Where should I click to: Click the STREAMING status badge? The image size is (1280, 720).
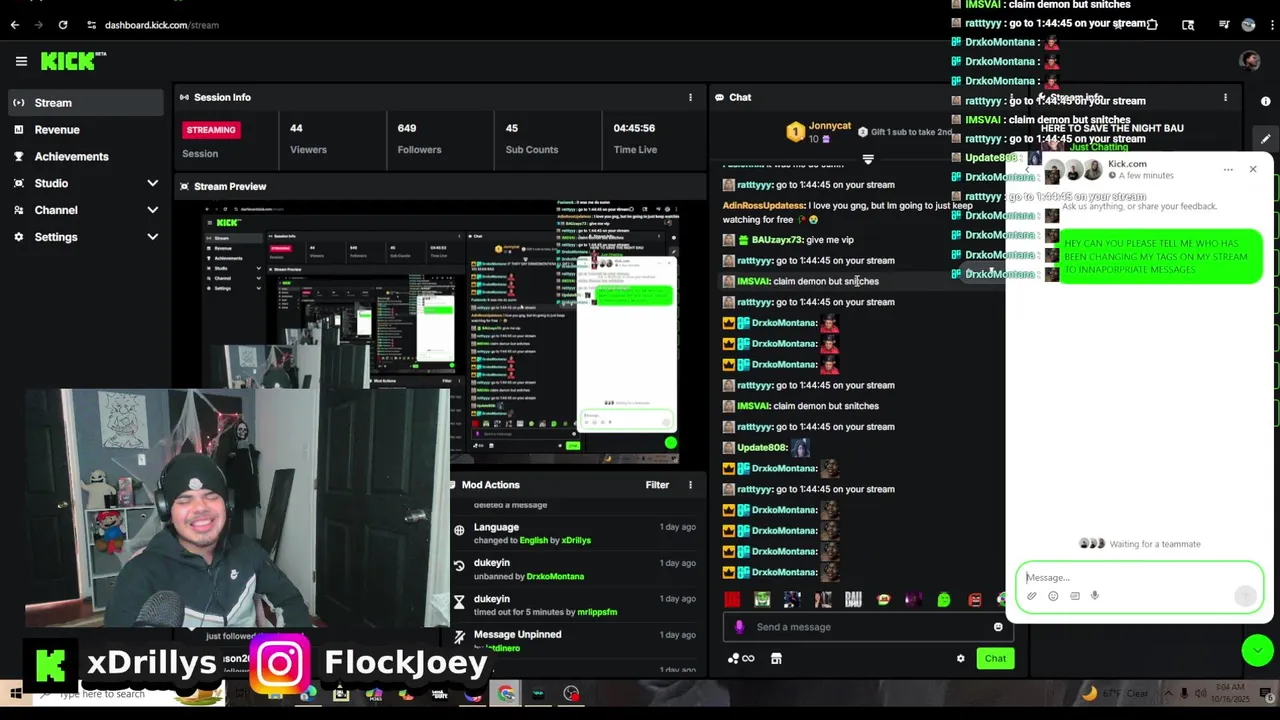click(x=211, y=129)
